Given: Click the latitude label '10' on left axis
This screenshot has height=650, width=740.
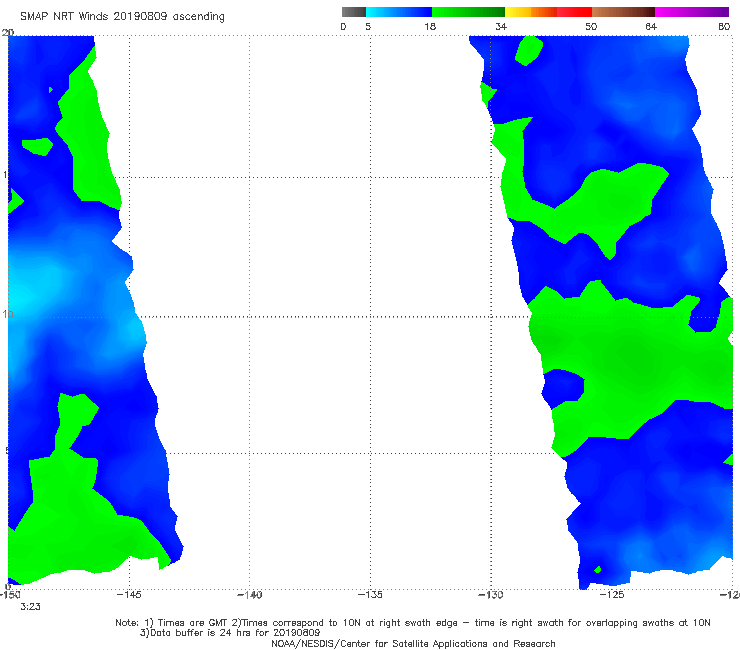Looking at the screenshot, I should 7,314.
